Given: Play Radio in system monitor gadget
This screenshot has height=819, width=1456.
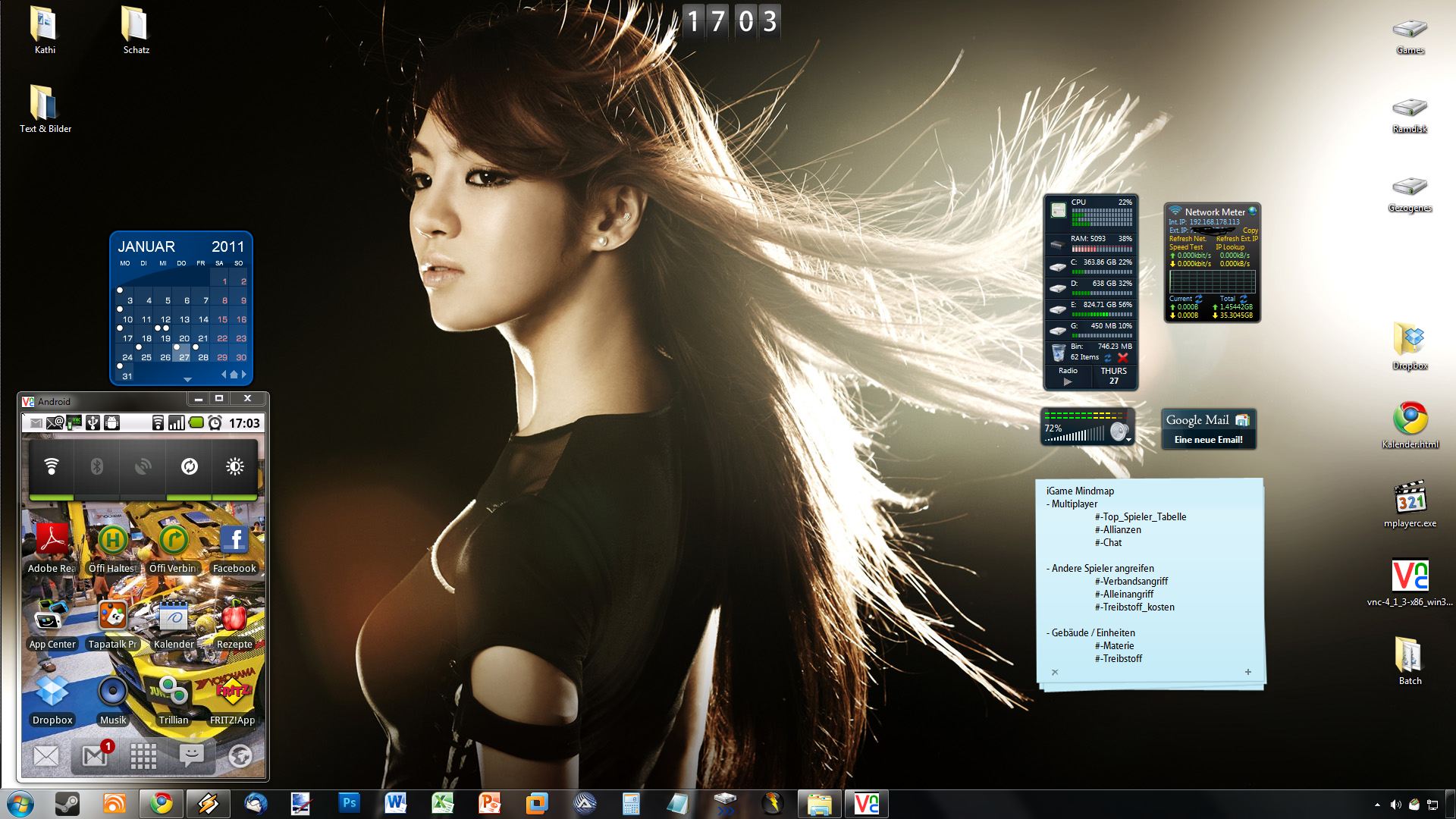Looking at the screenshot, I should point(1068,382).
